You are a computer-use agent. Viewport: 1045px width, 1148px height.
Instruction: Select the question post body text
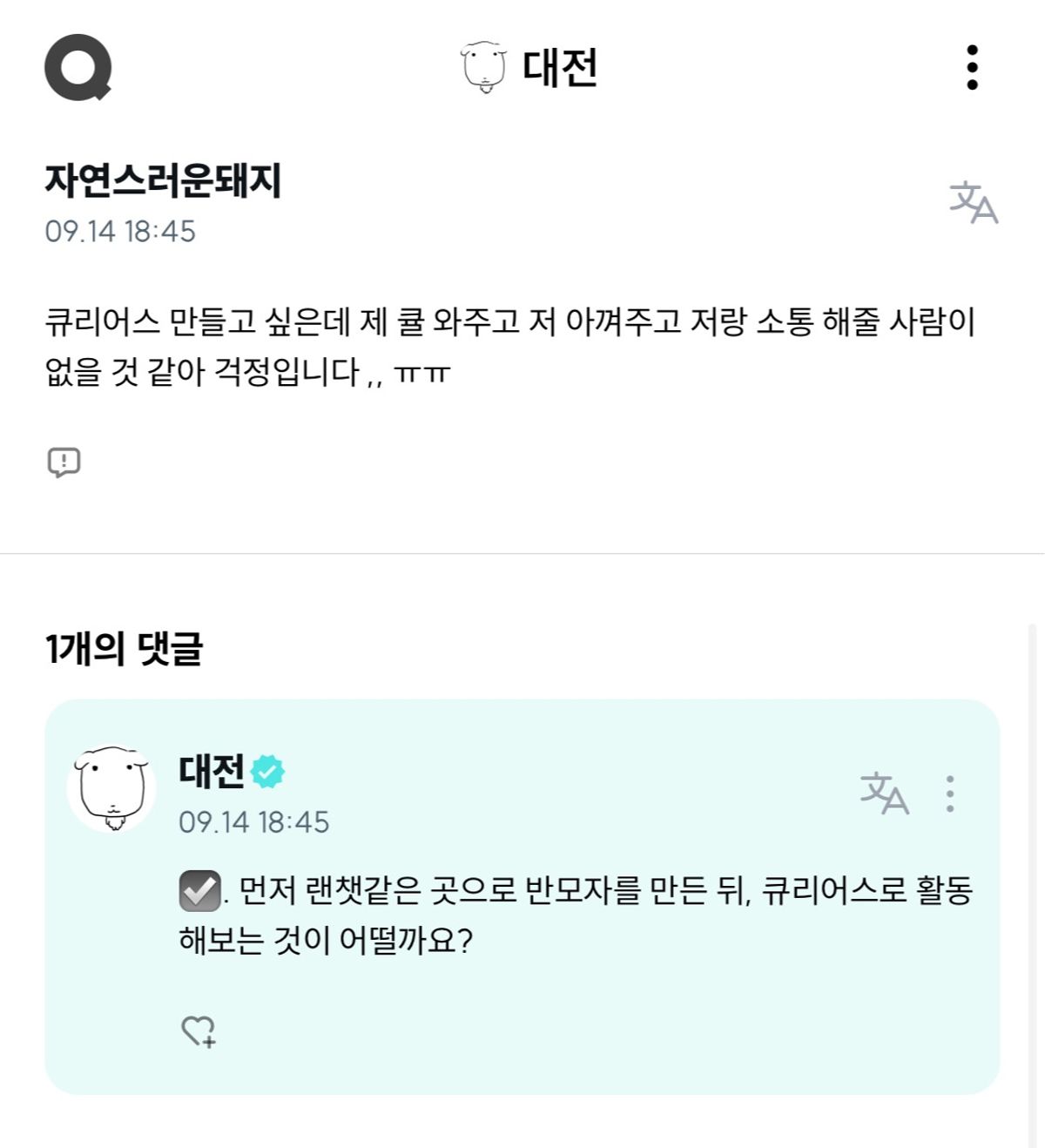509,347
